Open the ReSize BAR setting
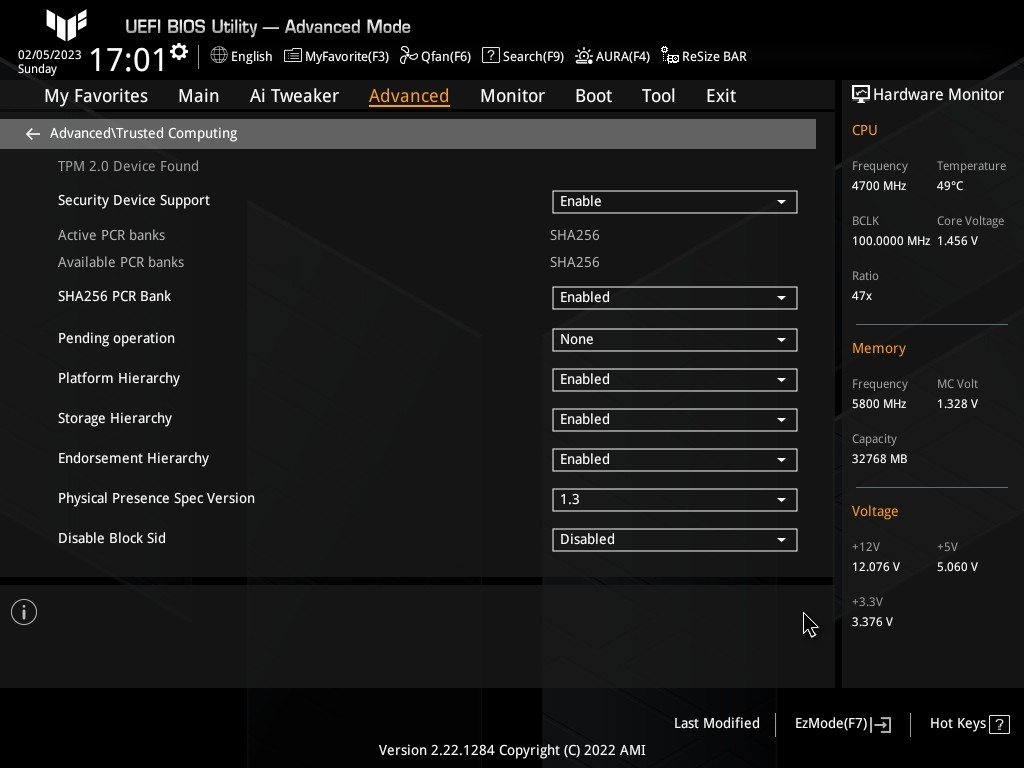 [x=704, y=56]
